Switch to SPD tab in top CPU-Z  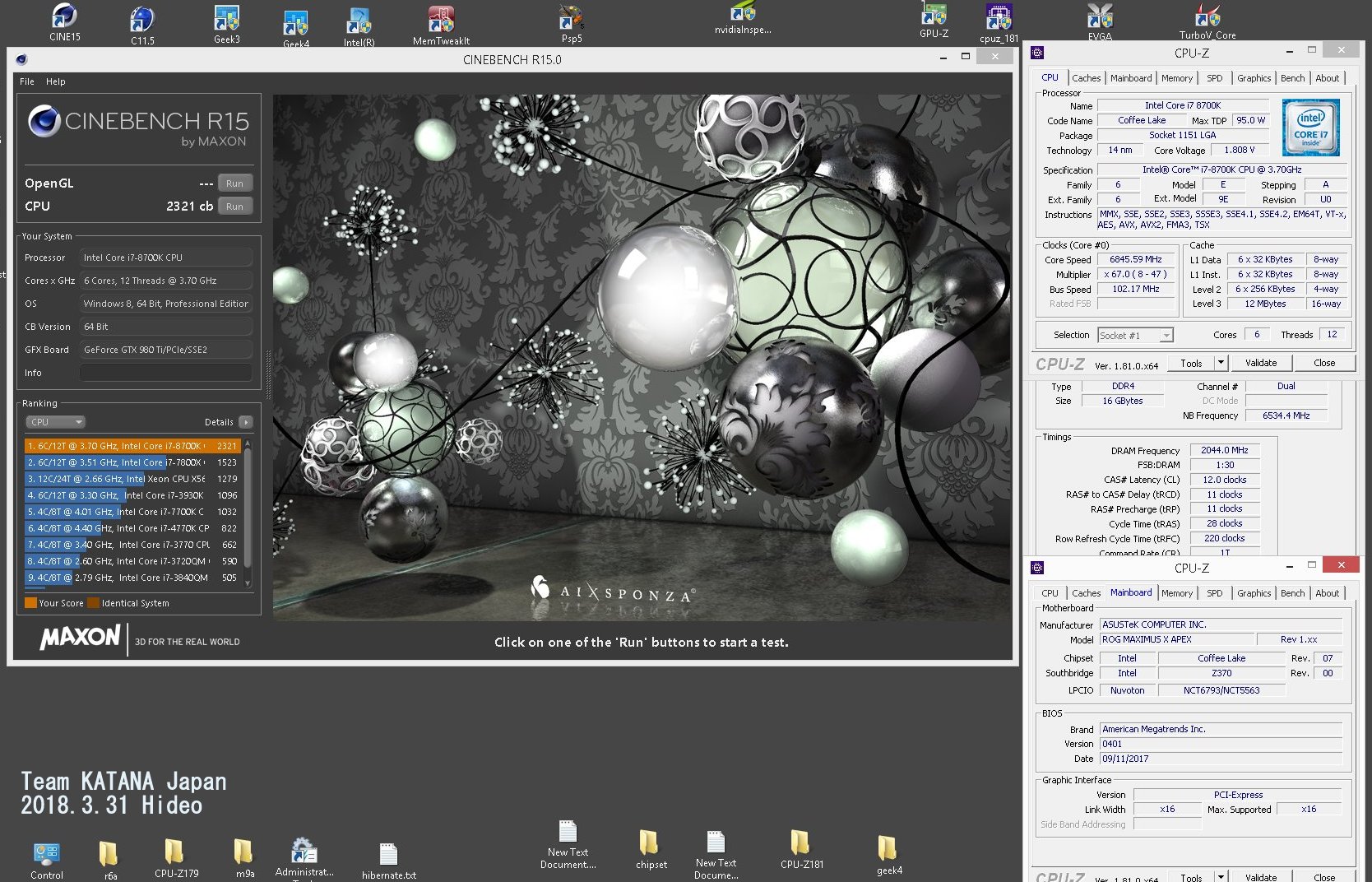point(1214,78)
